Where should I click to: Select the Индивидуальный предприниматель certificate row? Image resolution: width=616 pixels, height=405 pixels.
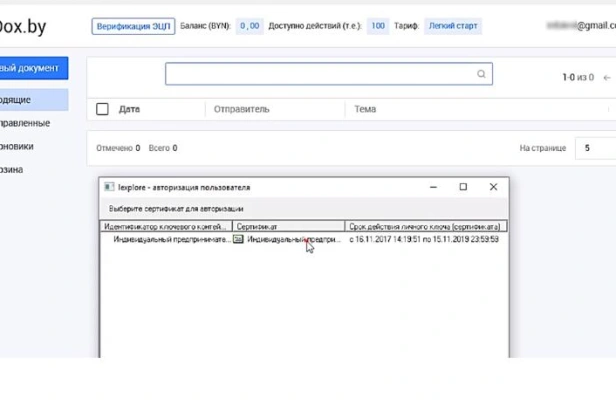[304, 239]
